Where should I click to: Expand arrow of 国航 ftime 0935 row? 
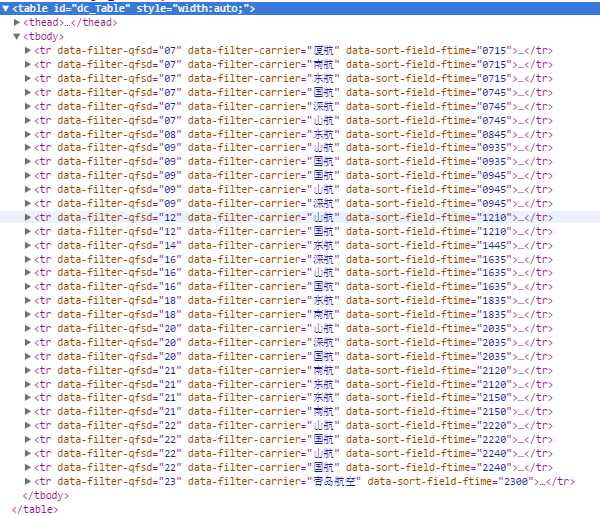[x=28, y=161]
